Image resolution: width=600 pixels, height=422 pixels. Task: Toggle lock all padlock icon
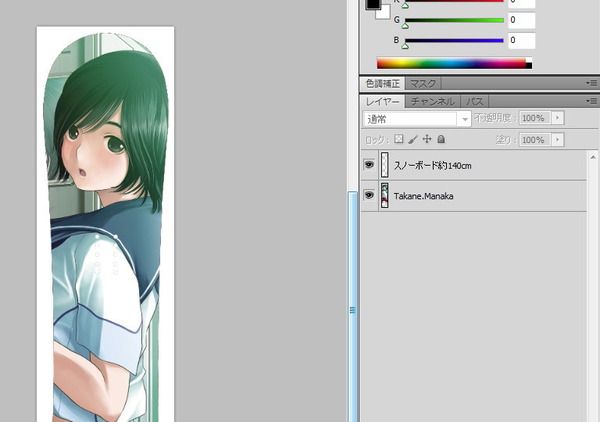441,139
